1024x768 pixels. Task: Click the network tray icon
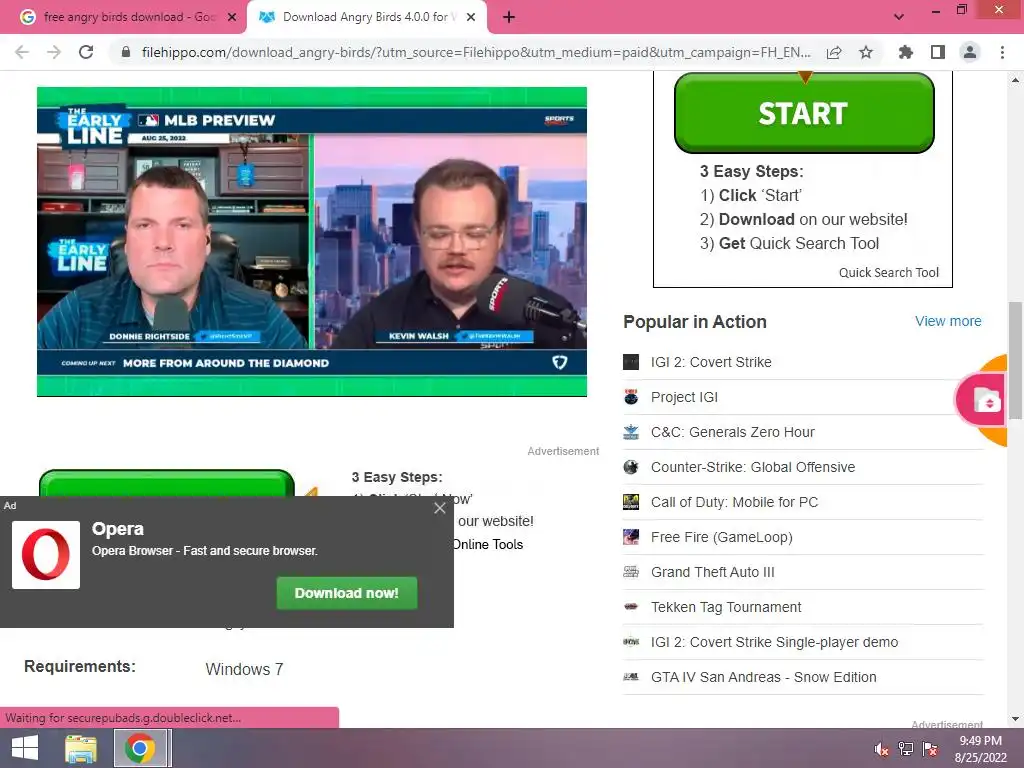click(x=905, y=749)
